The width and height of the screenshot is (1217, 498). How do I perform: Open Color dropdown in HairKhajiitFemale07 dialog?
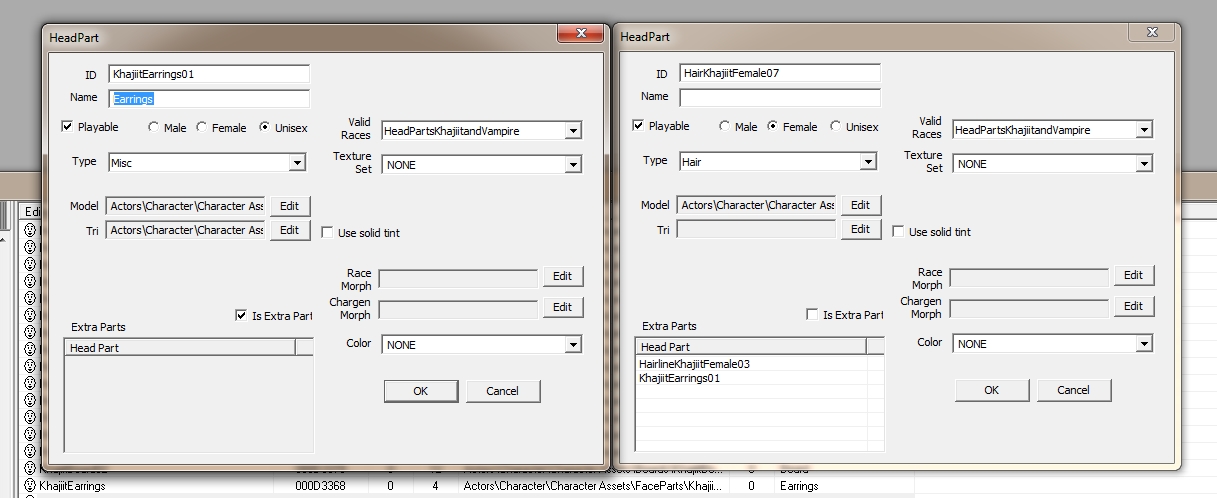(x=1143, y=344)
